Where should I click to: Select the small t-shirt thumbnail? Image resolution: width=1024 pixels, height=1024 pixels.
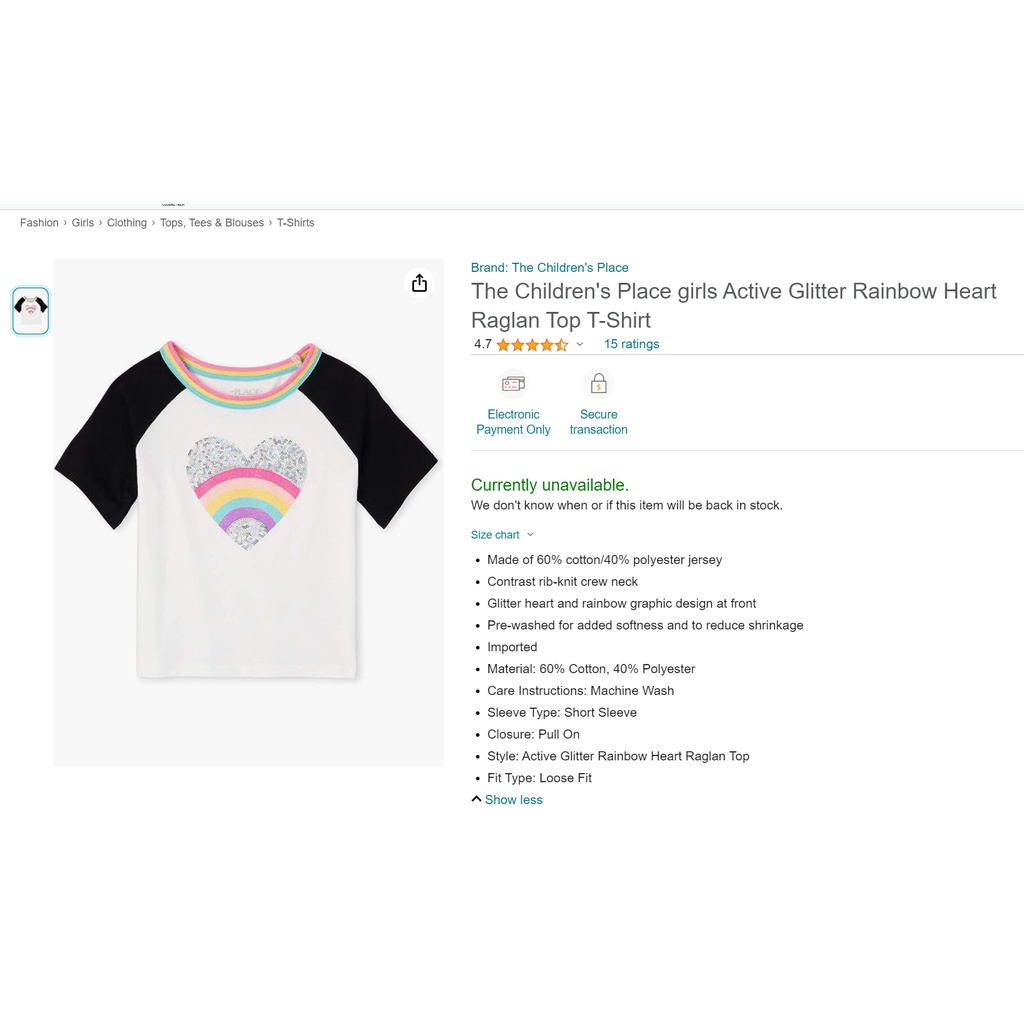click(31, 311)
